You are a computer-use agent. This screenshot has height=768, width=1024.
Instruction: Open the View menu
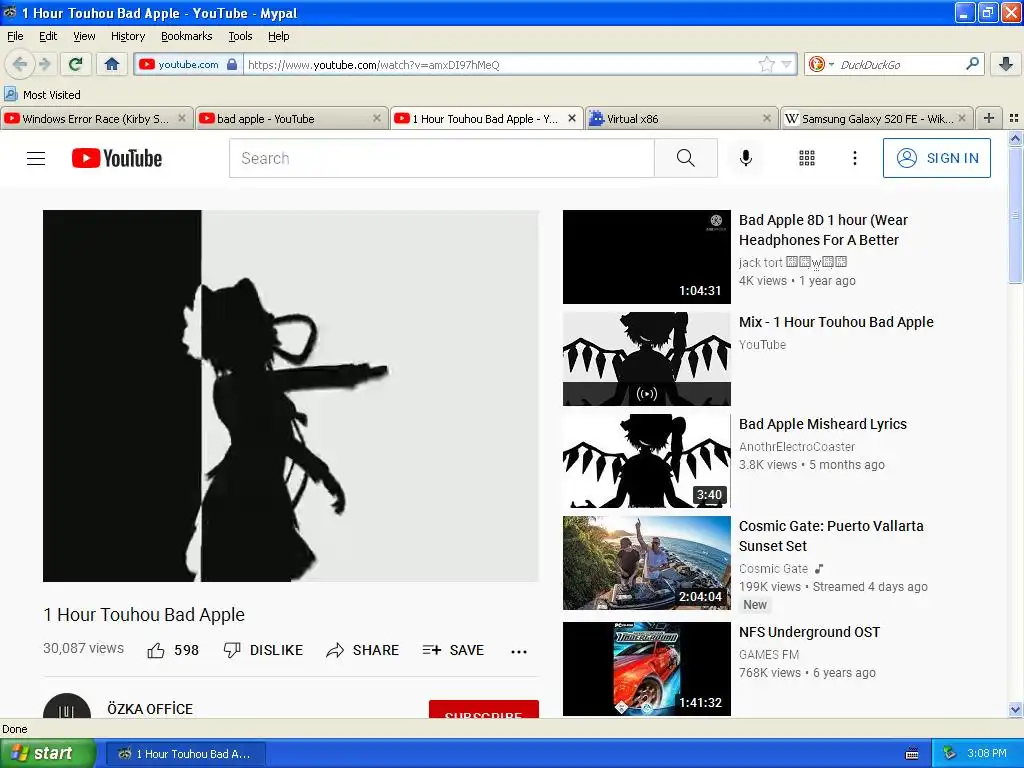click(x=84, y=36)
